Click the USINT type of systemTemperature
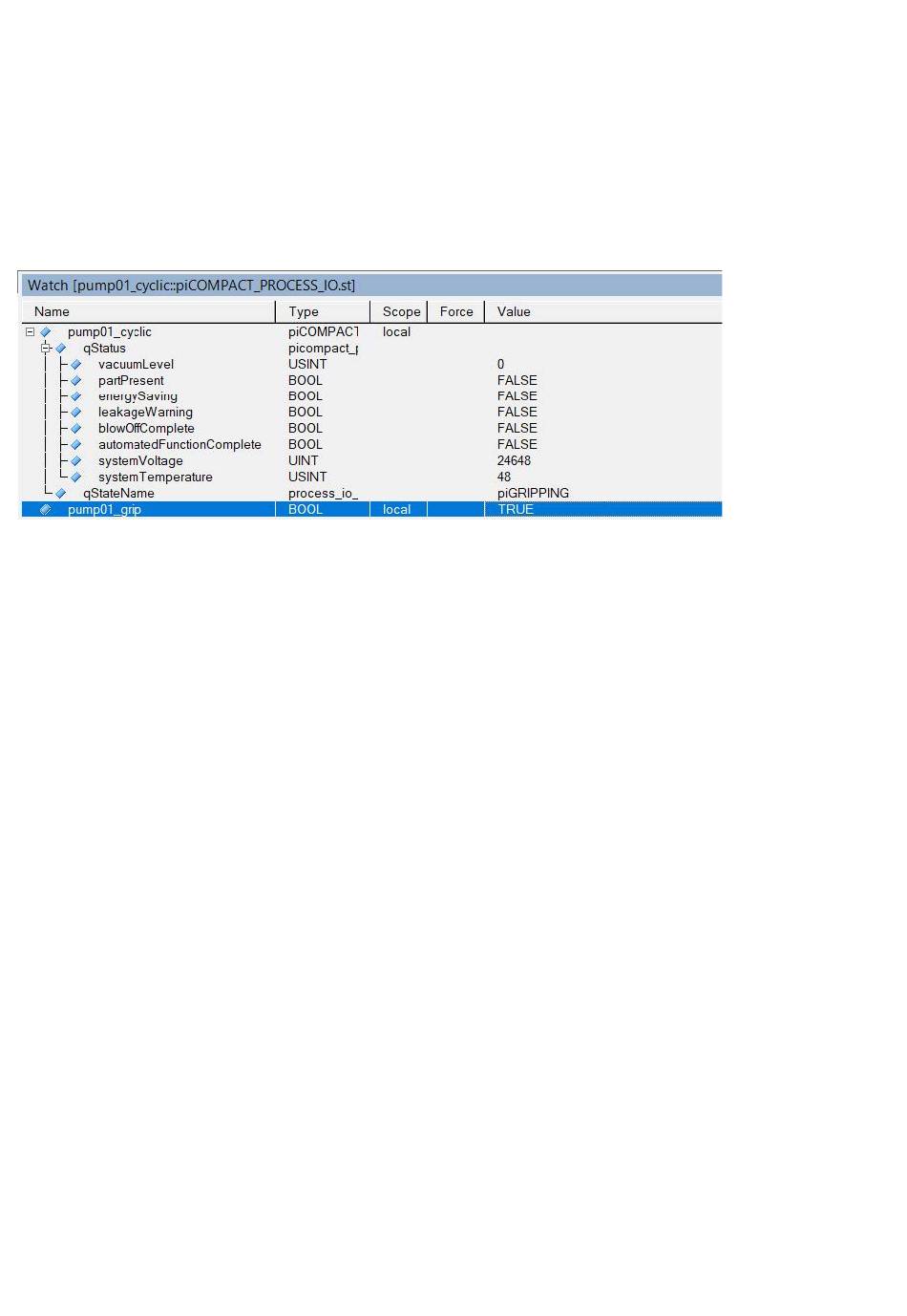 point(307,478)
